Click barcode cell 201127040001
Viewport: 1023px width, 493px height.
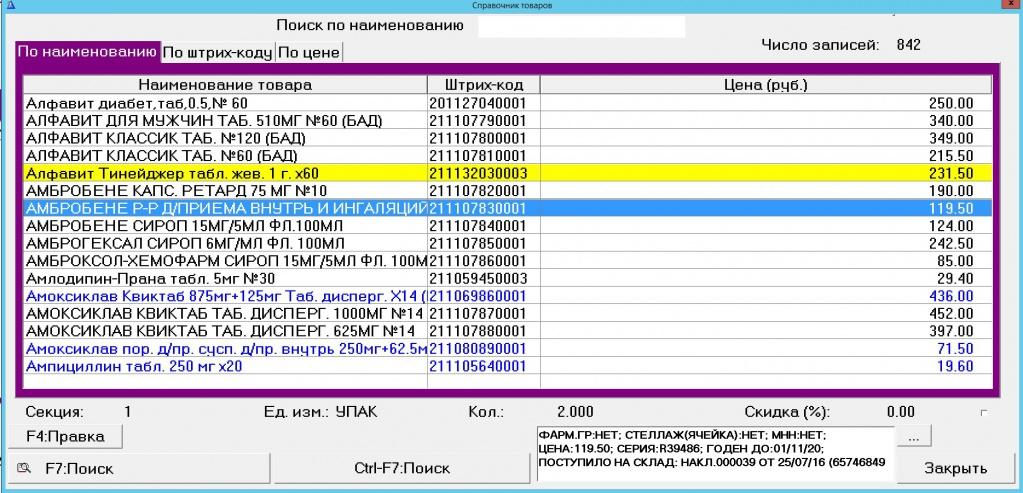coord(483,103)
